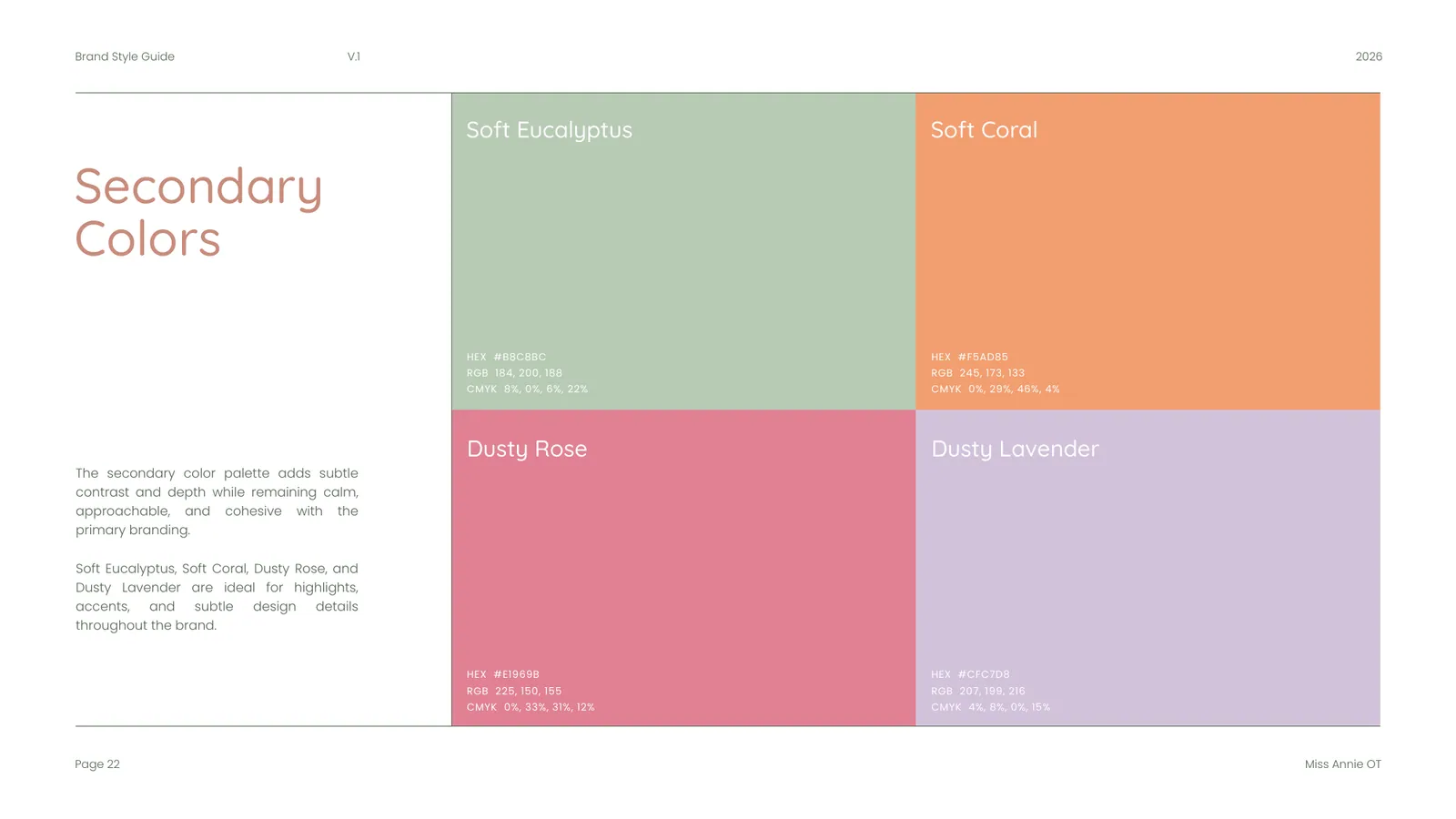The height and width of the screenshot is (819, 1456).
Task: Click the "Page 22" footer text
Action: coord(97,764)
